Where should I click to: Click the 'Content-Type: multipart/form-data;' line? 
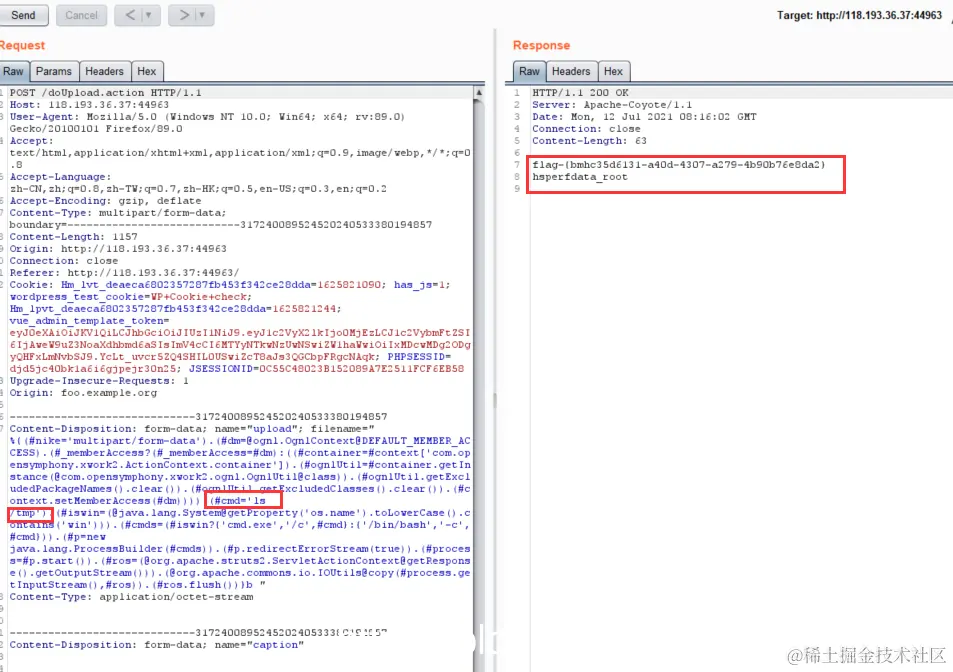(117, 213)
